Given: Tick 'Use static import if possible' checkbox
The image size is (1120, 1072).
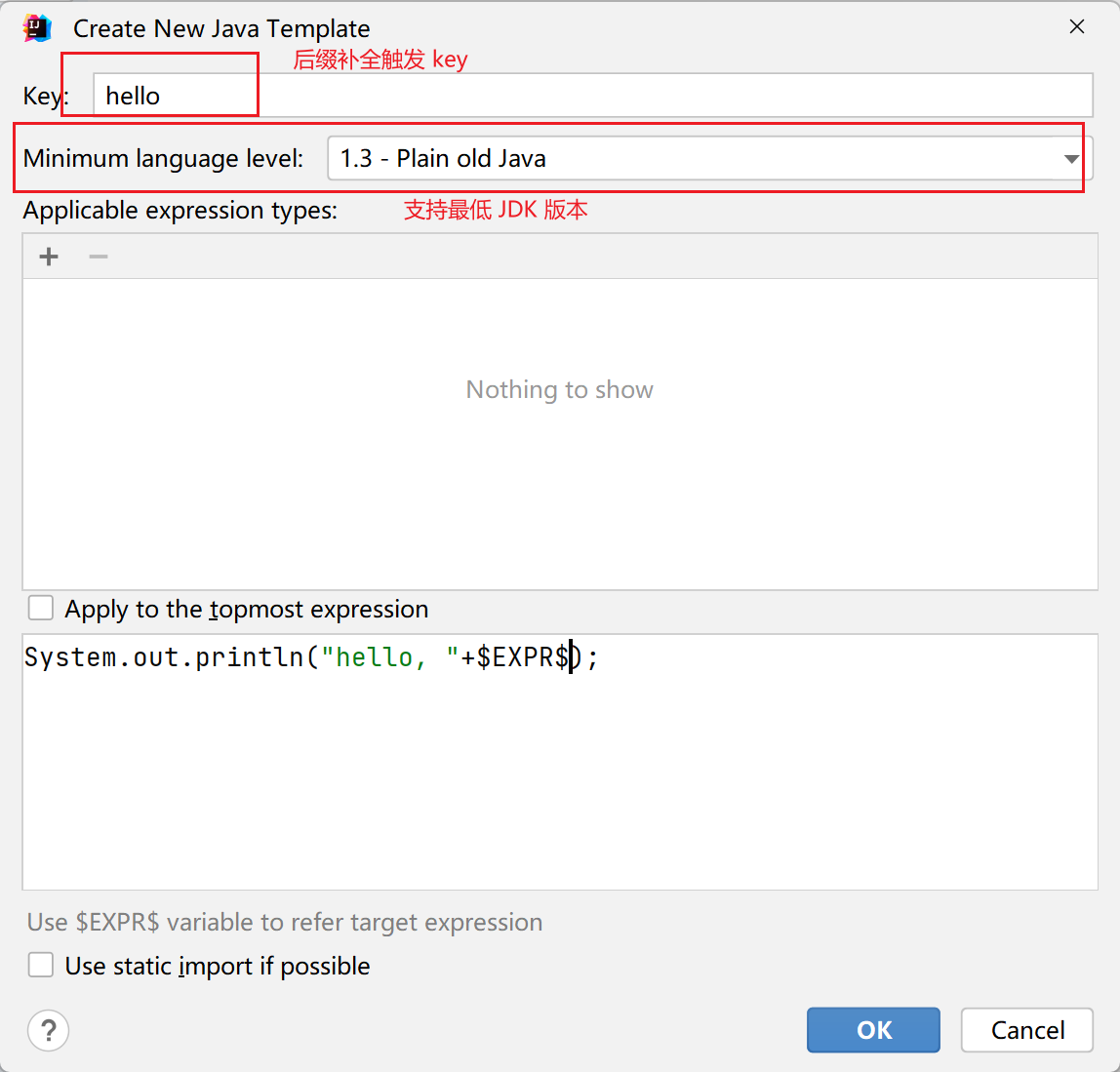Looking at the screenshot, I should [41, 966].
